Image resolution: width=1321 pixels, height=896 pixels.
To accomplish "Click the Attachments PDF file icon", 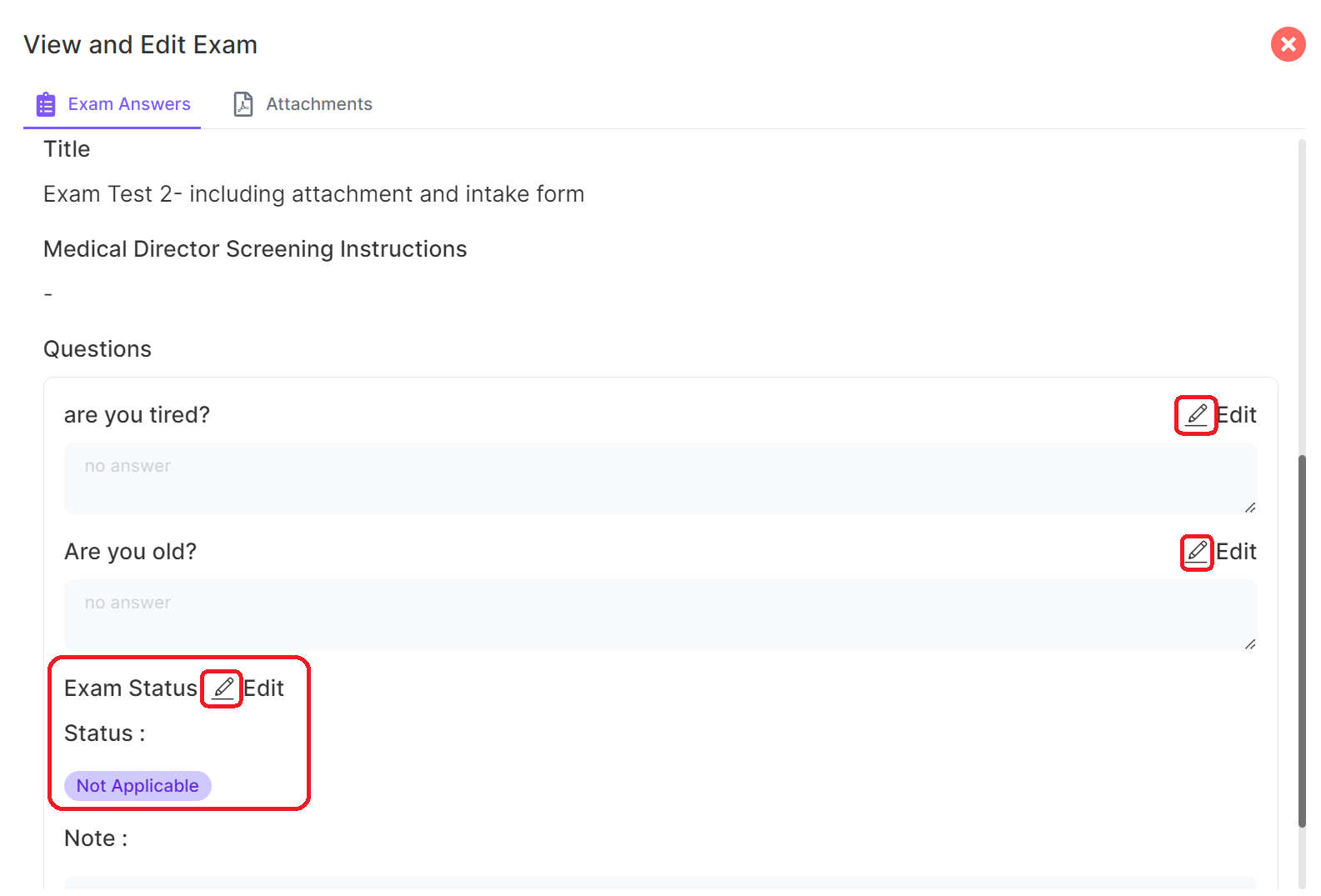I will (243, 105).
